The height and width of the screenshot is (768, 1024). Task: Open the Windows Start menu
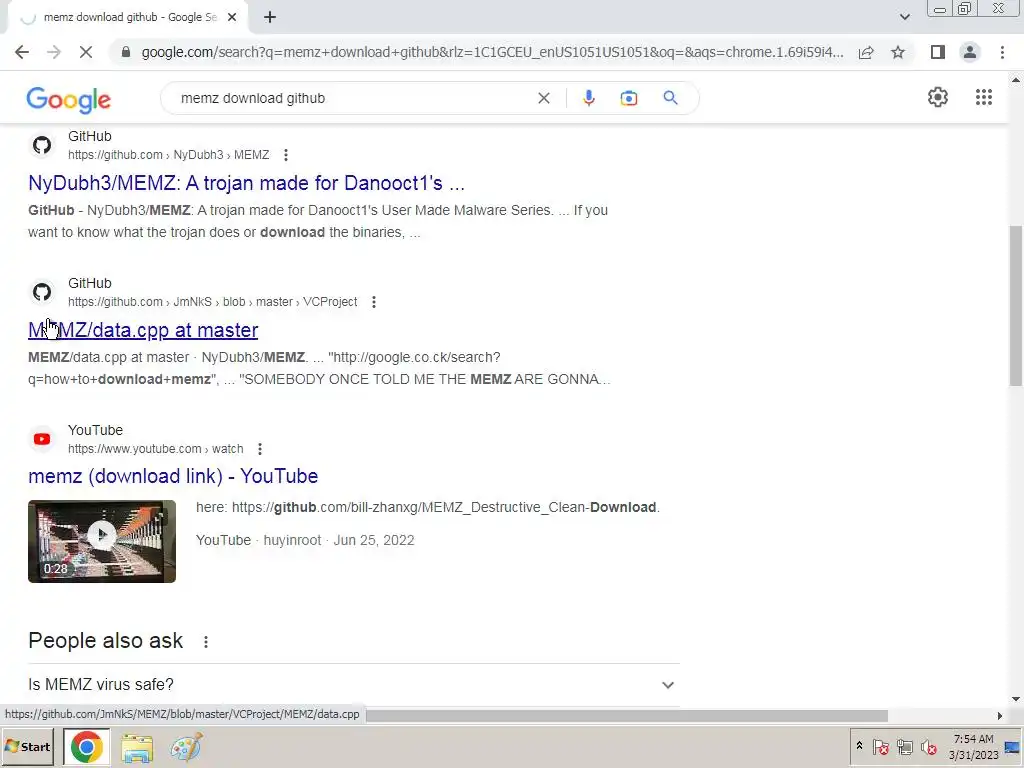(x=28, y=747)
